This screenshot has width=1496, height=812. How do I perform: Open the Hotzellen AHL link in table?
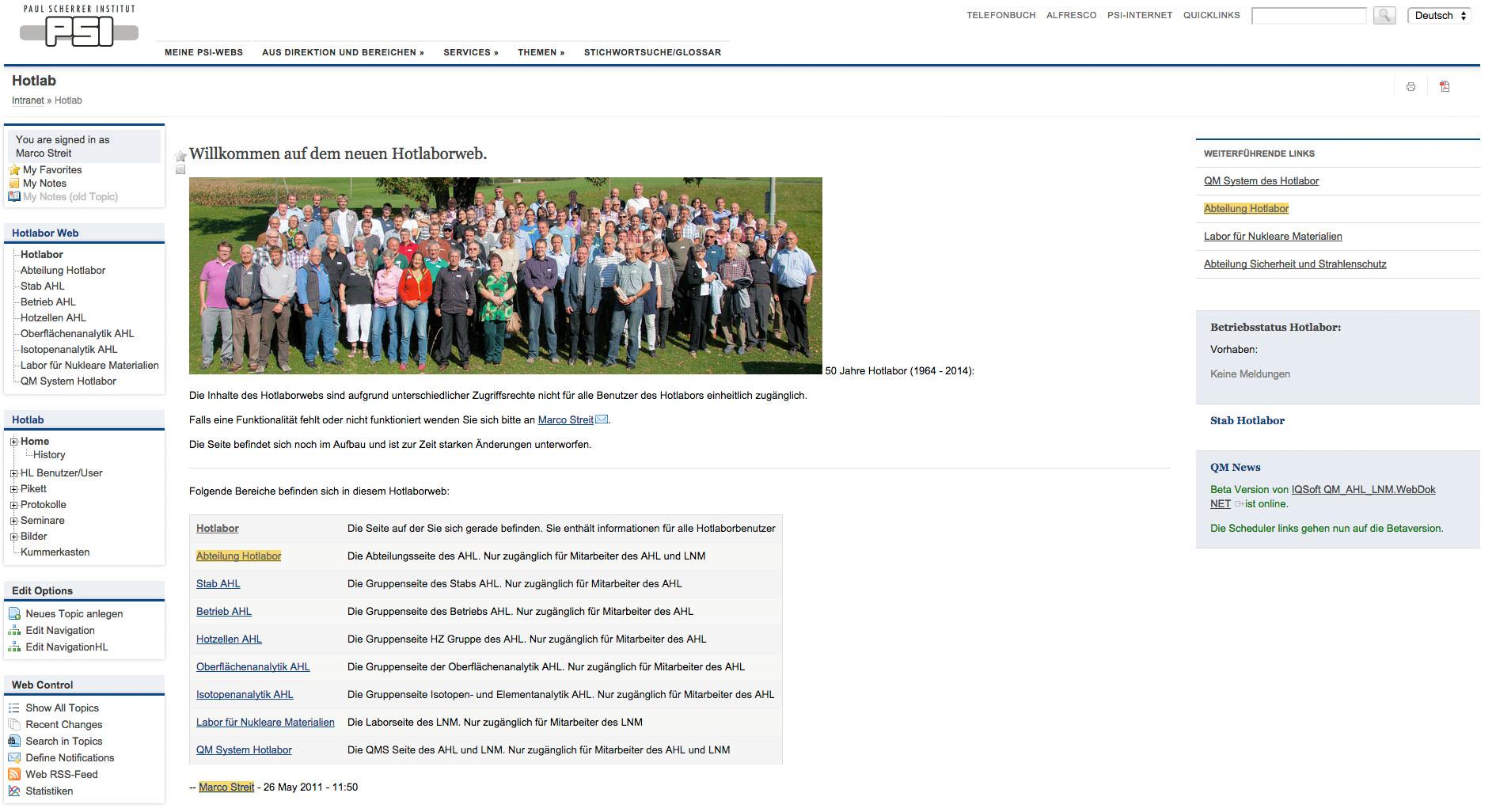pos(229,639)
